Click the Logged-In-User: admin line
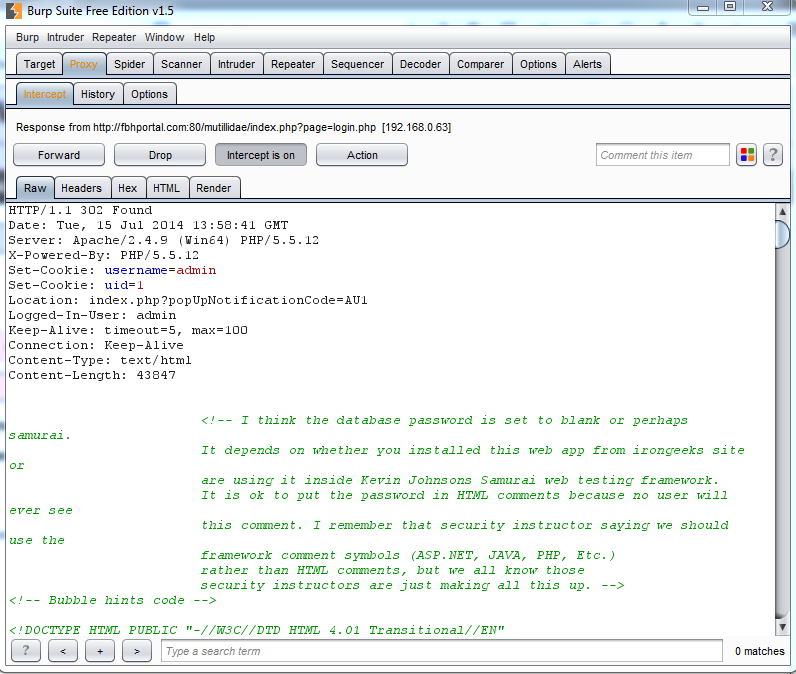The height and width of the screenshot is (674, 796). pos(92,315)
